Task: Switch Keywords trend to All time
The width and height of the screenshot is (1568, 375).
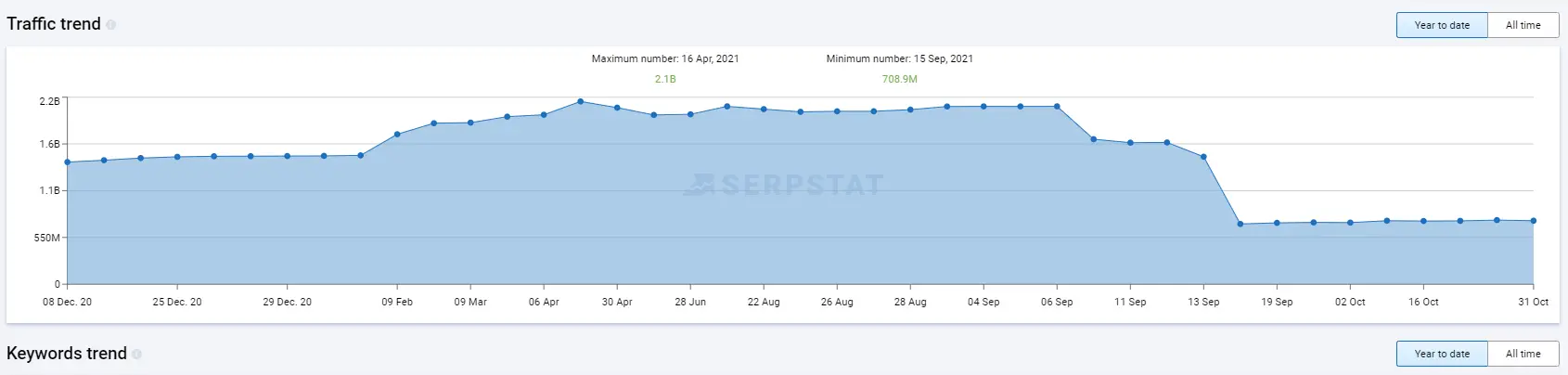Action: click(1523, 354)
